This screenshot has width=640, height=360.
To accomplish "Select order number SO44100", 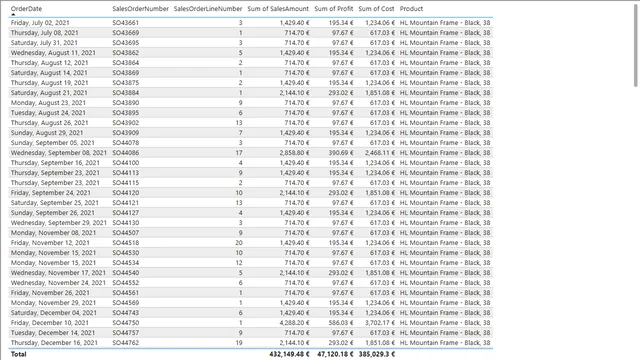I will 126,163.
